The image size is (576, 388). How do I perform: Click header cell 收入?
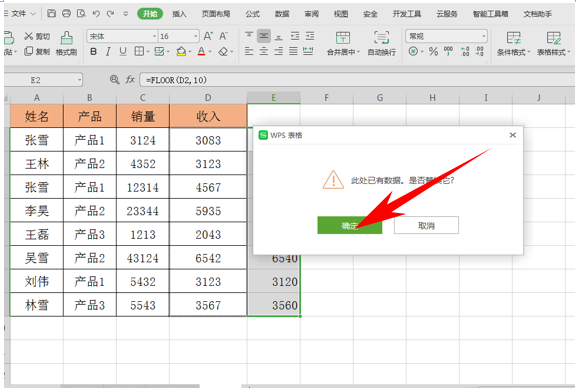coord(208,116)
